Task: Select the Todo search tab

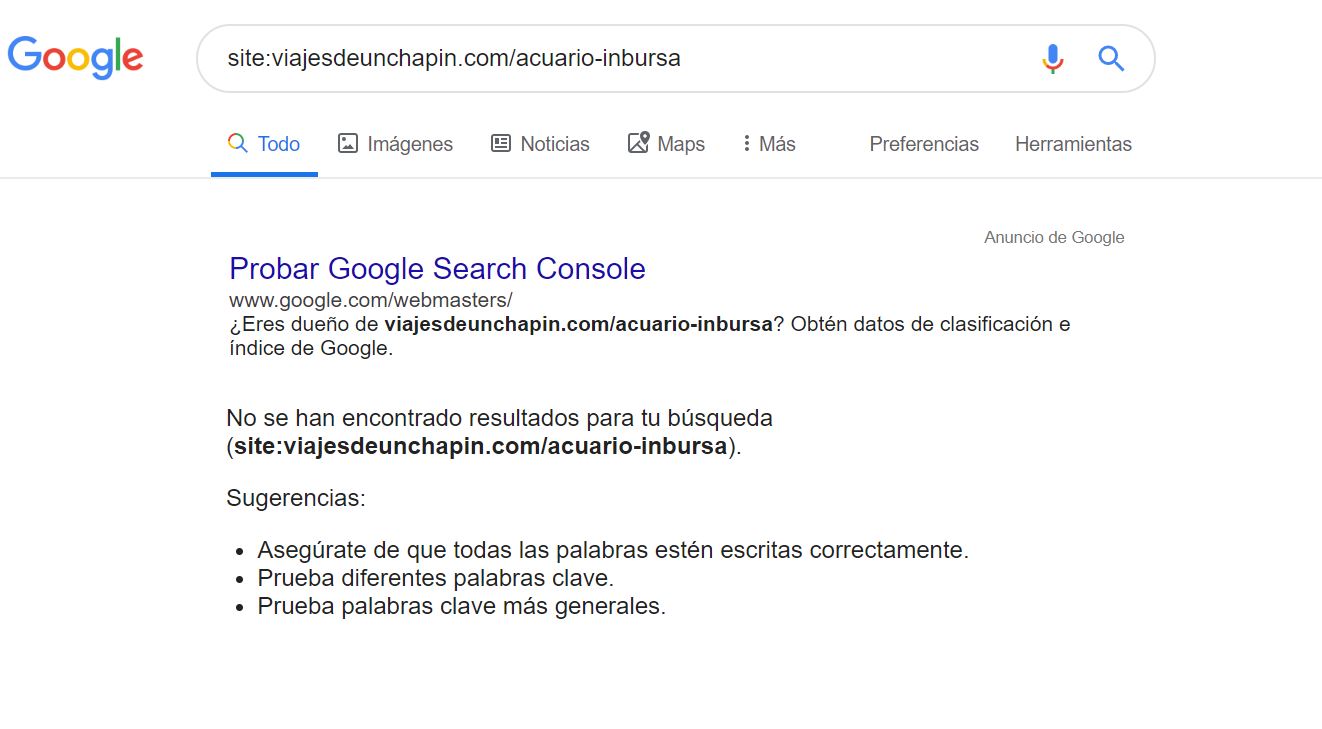Action: [x=264, y=144]
